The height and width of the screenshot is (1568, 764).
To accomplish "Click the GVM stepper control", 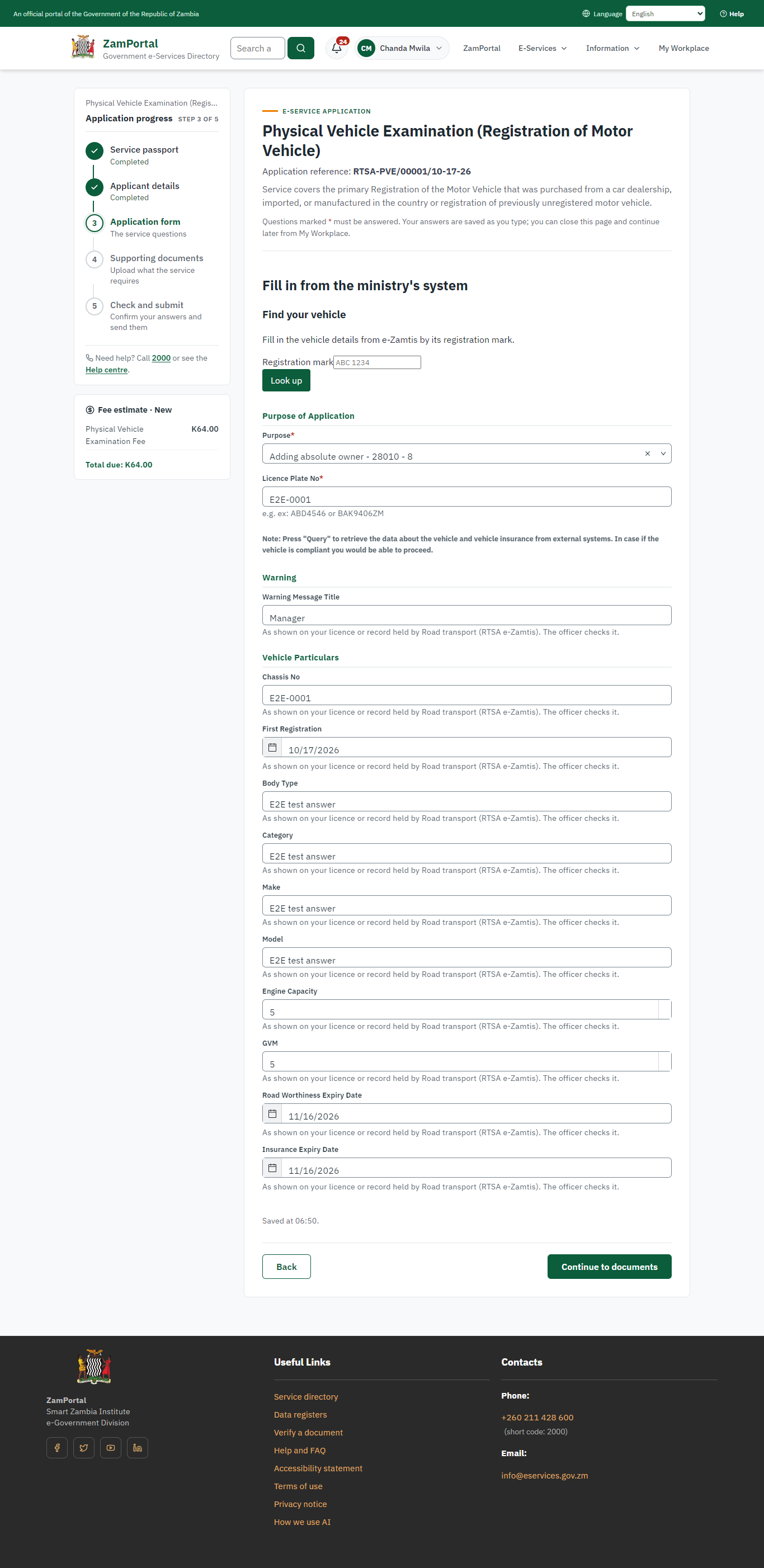I will point(665,1061).
